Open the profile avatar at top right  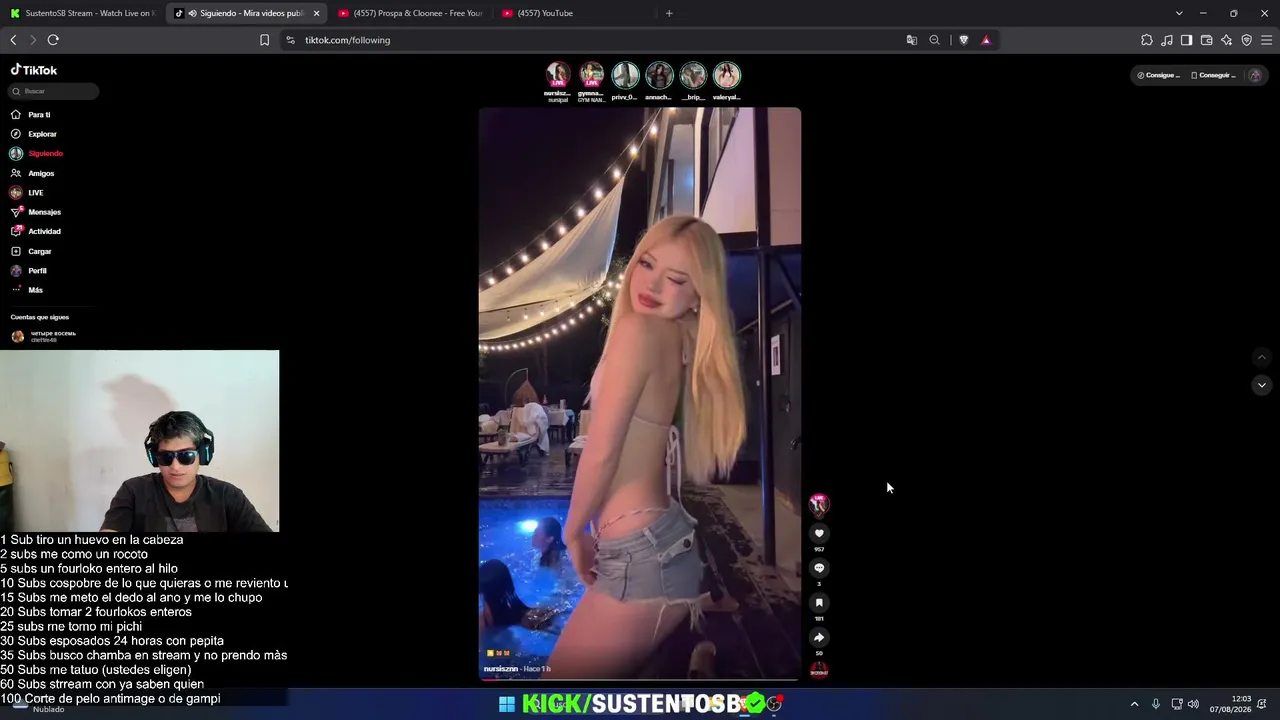[1255, 75]
